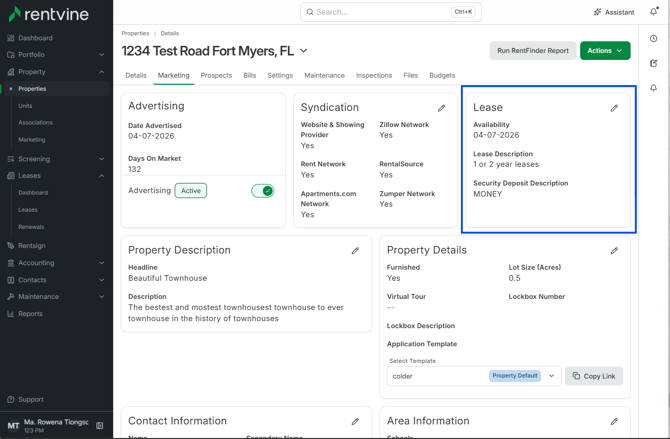Screen dimensions: 670x439
Task: Open Support in sidebar
Action: [x=31, y=399]
